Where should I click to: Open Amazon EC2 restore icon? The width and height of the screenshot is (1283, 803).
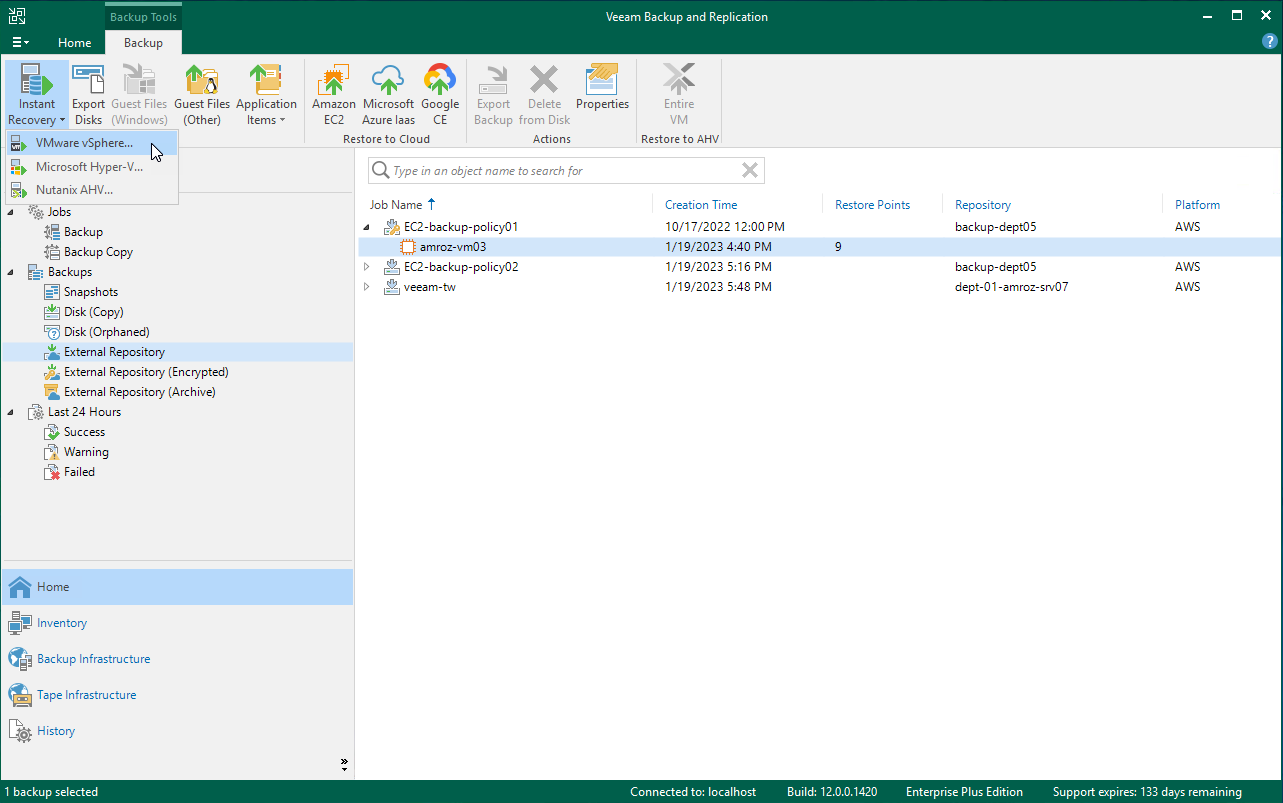(333, 94)
